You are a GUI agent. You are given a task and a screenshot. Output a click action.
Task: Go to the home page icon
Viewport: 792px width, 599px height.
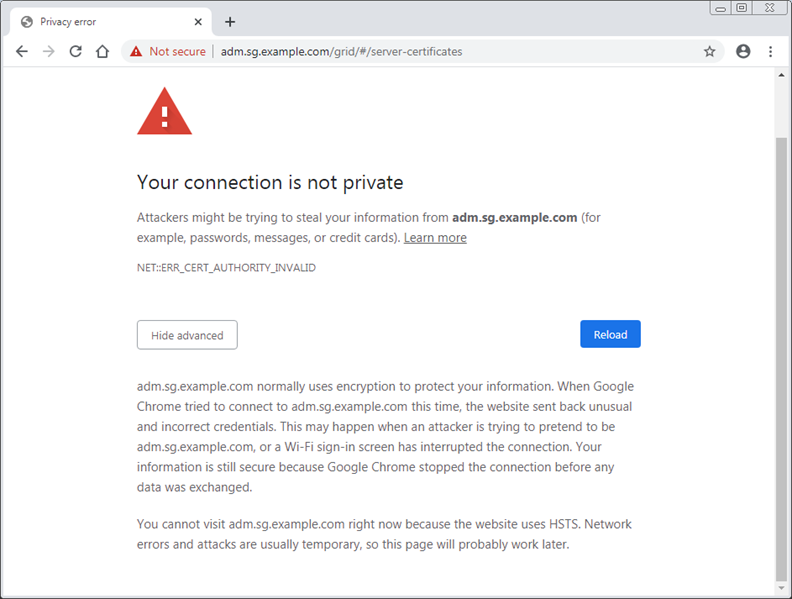tap(102, 52)
